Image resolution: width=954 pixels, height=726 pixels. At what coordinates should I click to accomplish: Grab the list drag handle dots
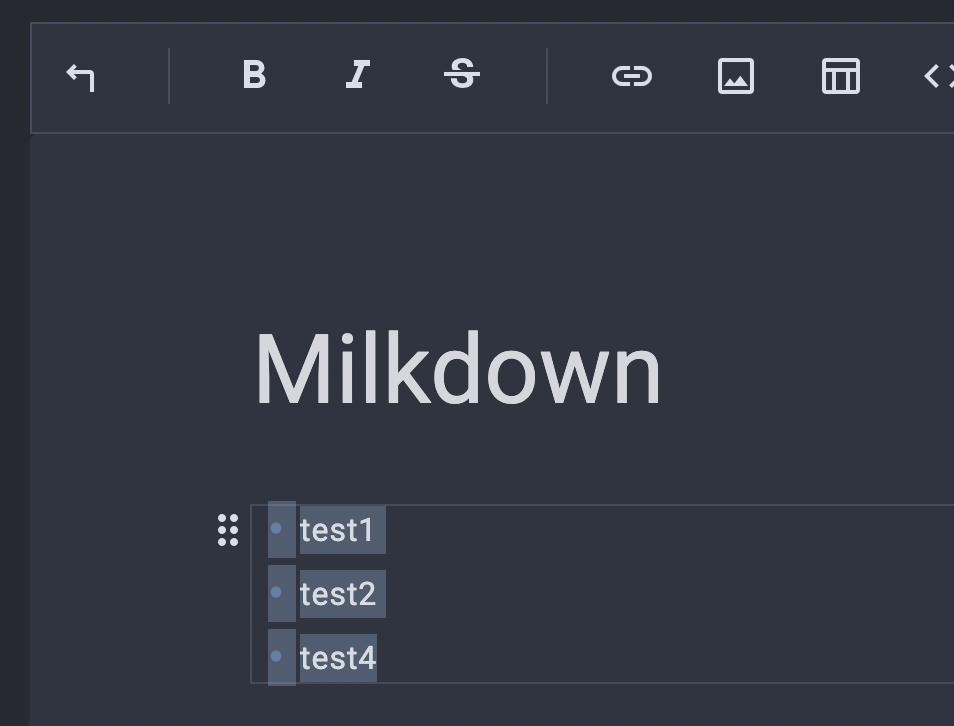point(228,530)
